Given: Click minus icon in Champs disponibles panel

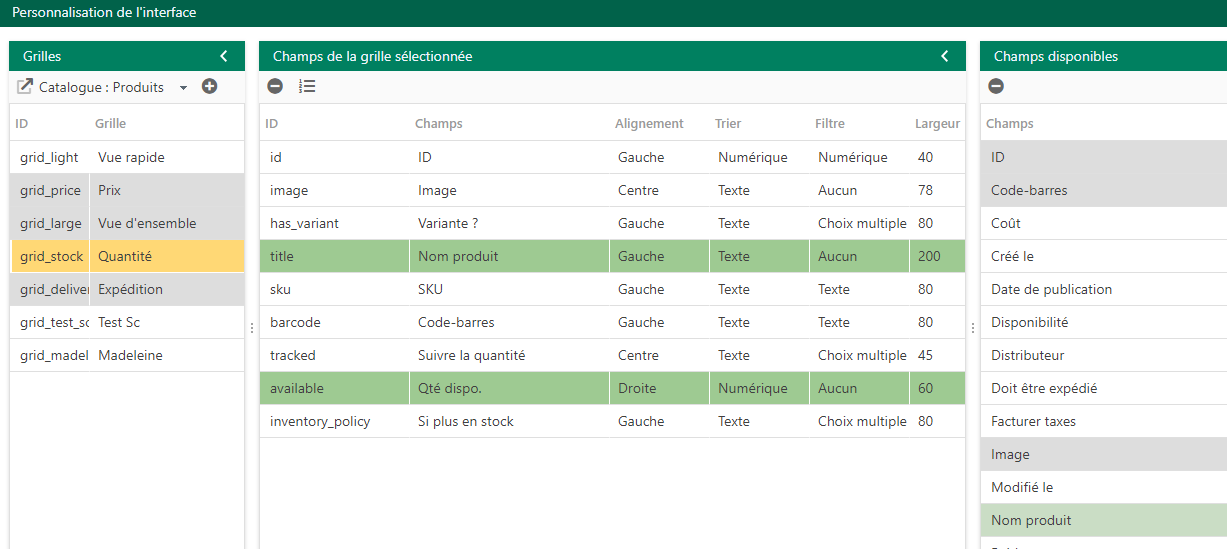Looking at the screenshot, I should click(996, 86).
